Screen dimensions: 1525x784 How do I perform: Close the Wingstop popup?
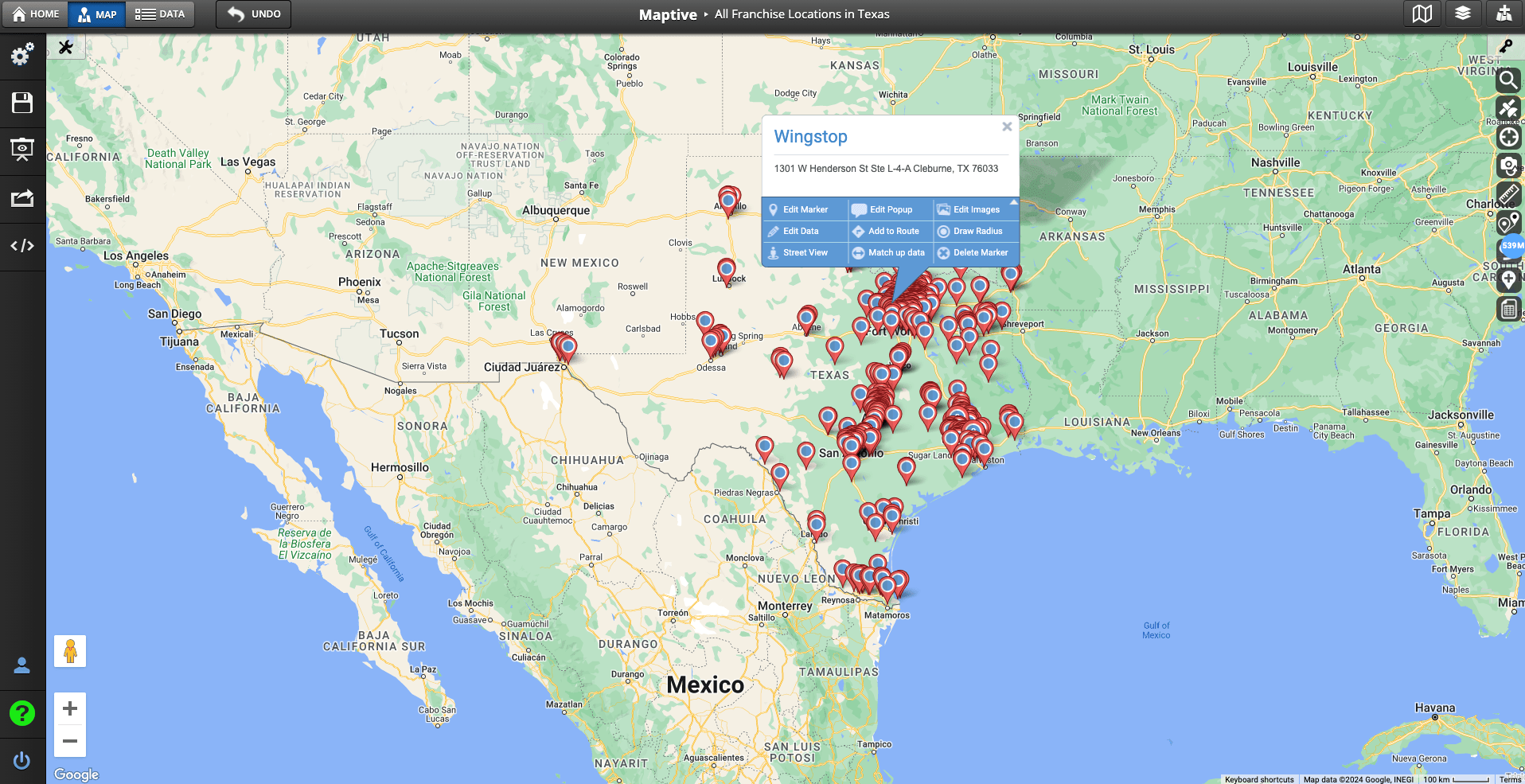(x=1007, y=127)
